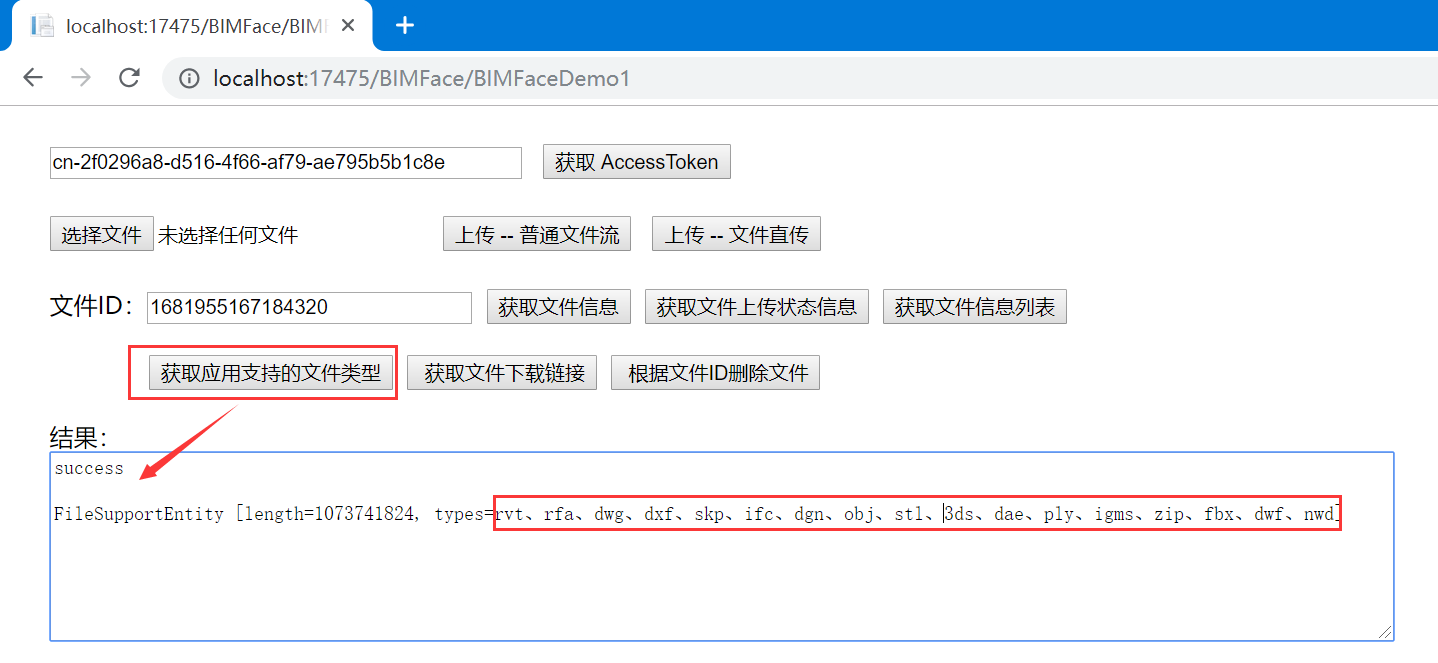1438x663 pixels.
Task: Click the favicon on the localhost tab
Action: click(x=42, y=25)
